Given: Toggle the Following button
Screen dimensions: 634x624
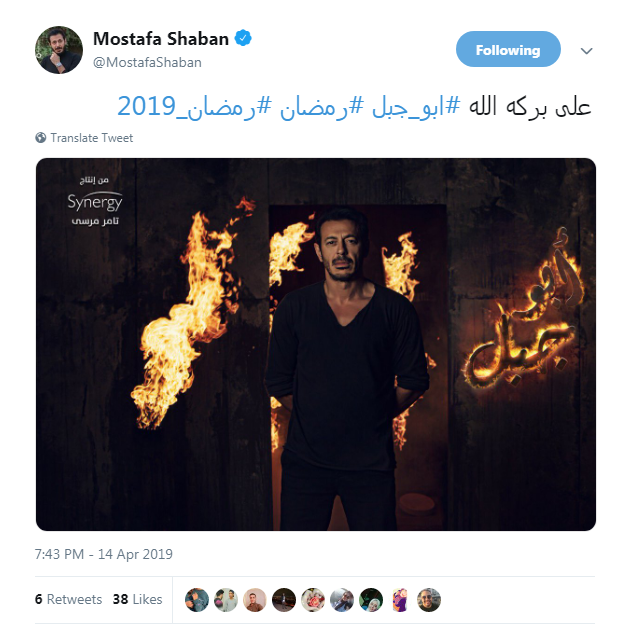Looking at the screenshot, I should 508,49.
